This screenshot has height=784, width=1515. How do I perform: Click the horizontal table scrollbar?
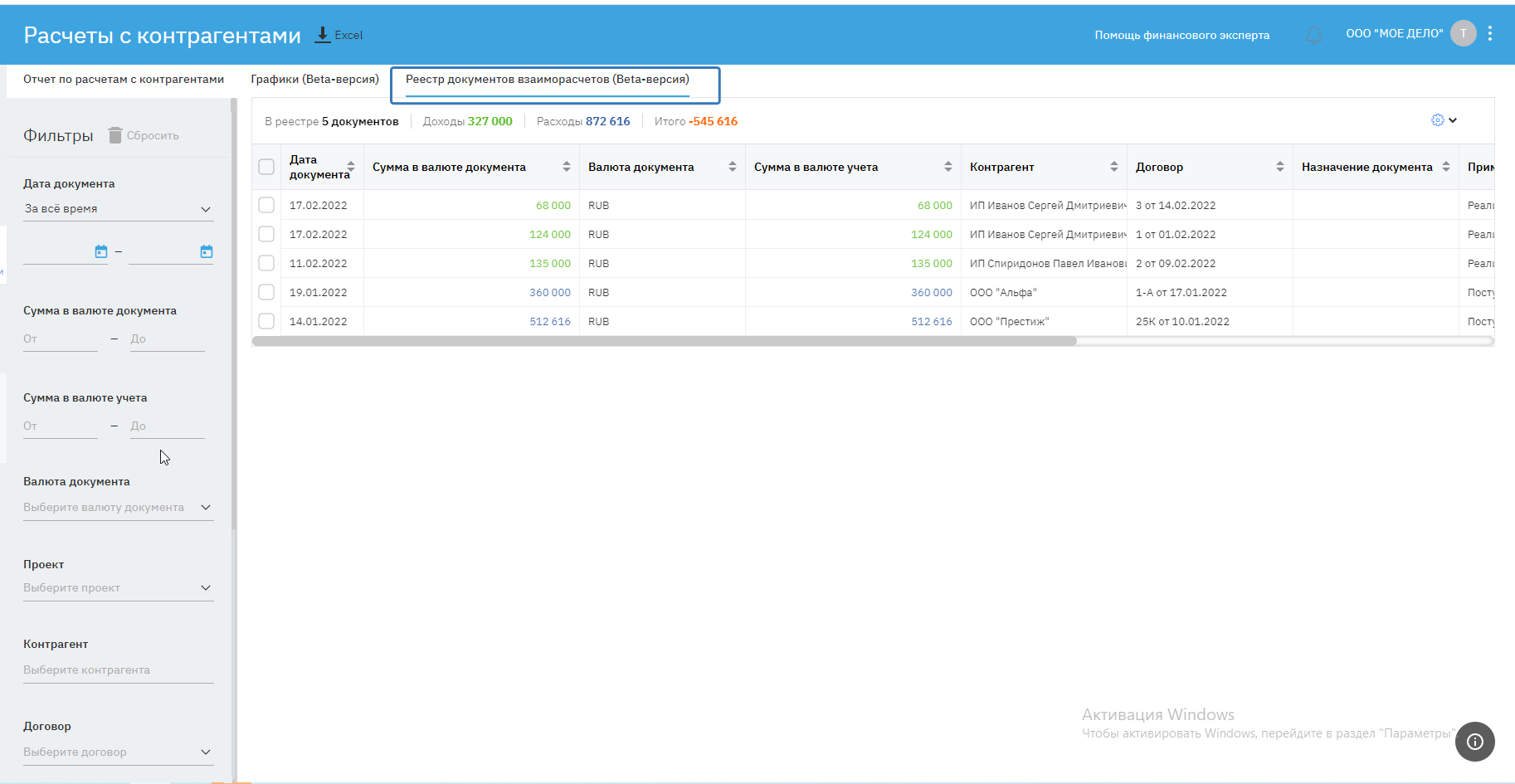(664, 341)
